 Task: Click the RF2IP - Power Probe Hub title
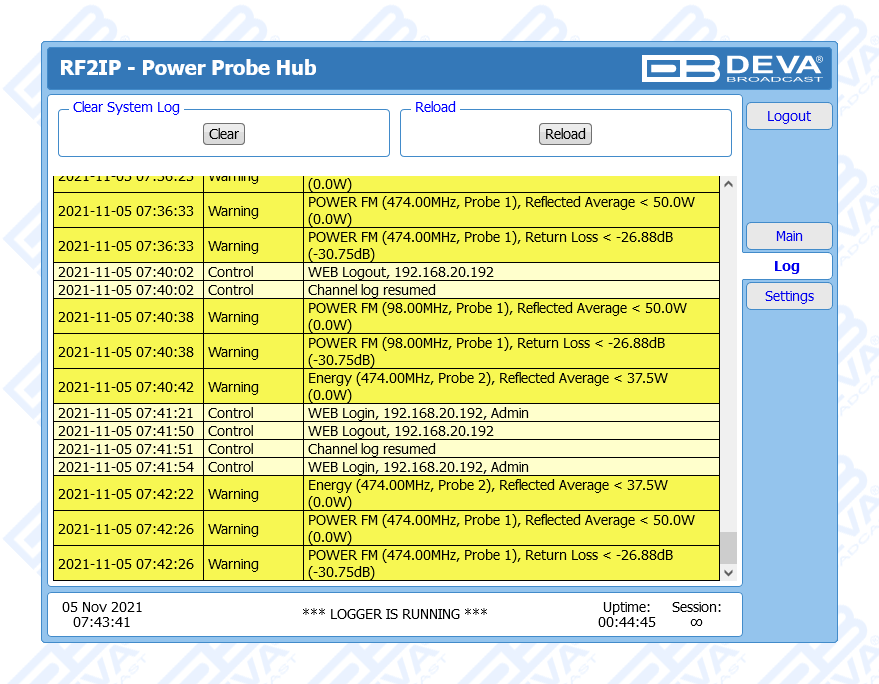[x=188, y=68]
